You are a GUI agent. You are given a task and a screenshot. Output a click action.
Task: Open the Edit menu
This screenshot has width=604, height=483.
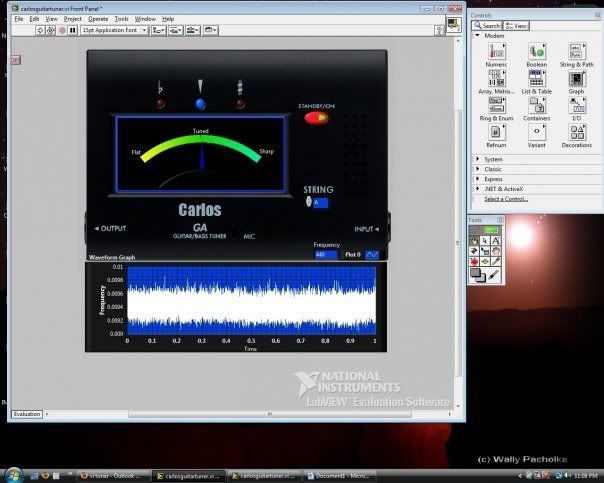[34, 19]
